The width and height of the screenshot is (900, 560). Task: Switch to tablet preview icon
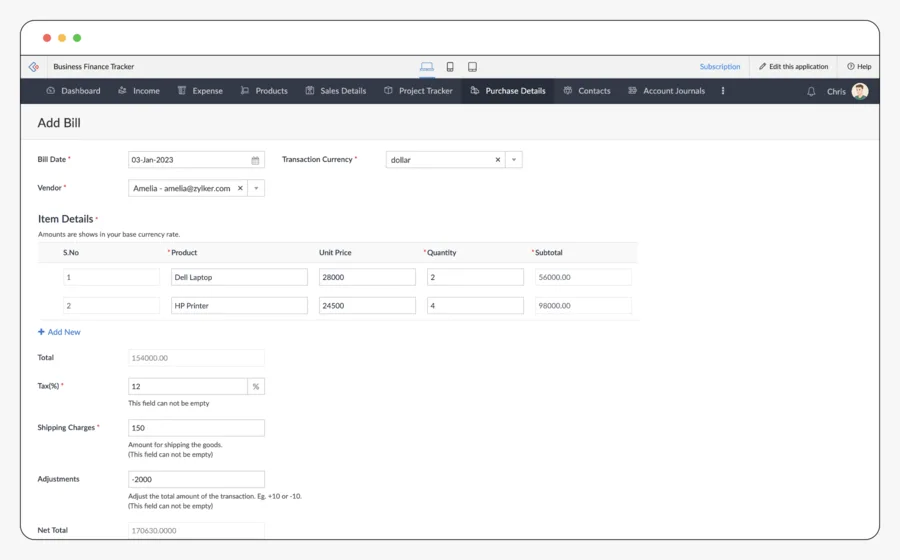coord(472,67)
